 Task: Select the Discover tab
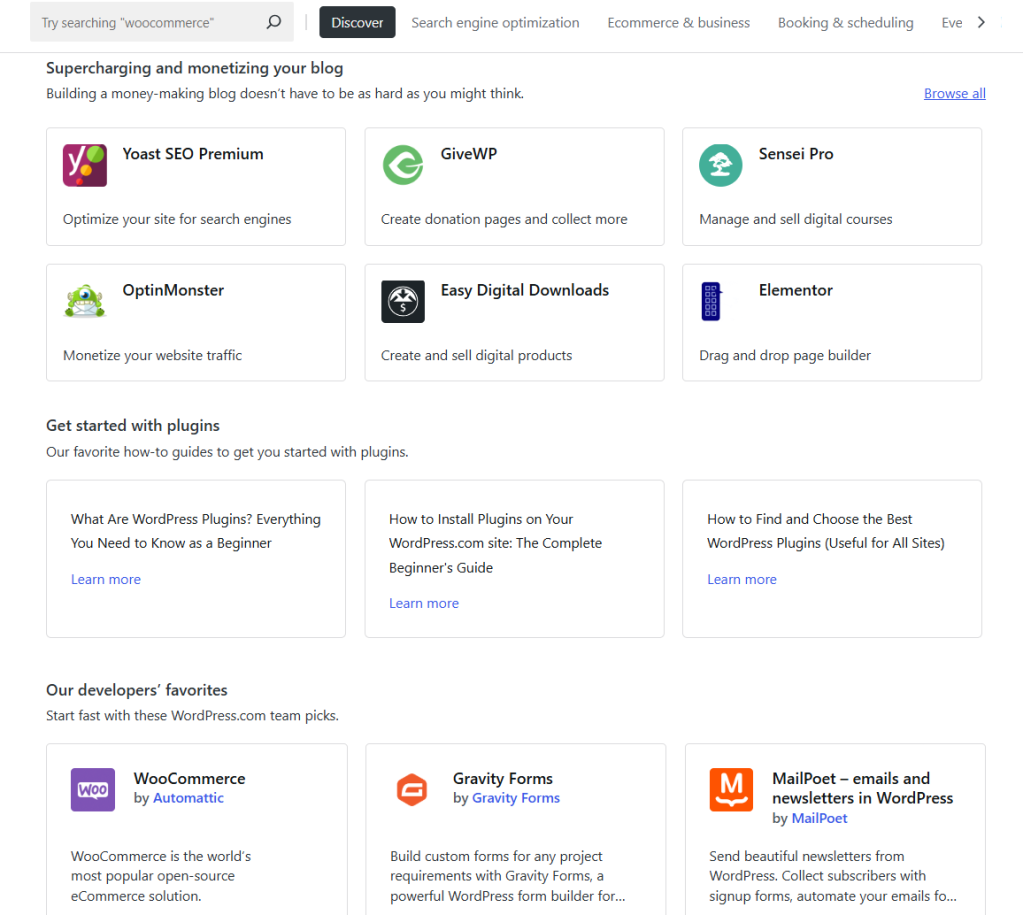(357, 22)
